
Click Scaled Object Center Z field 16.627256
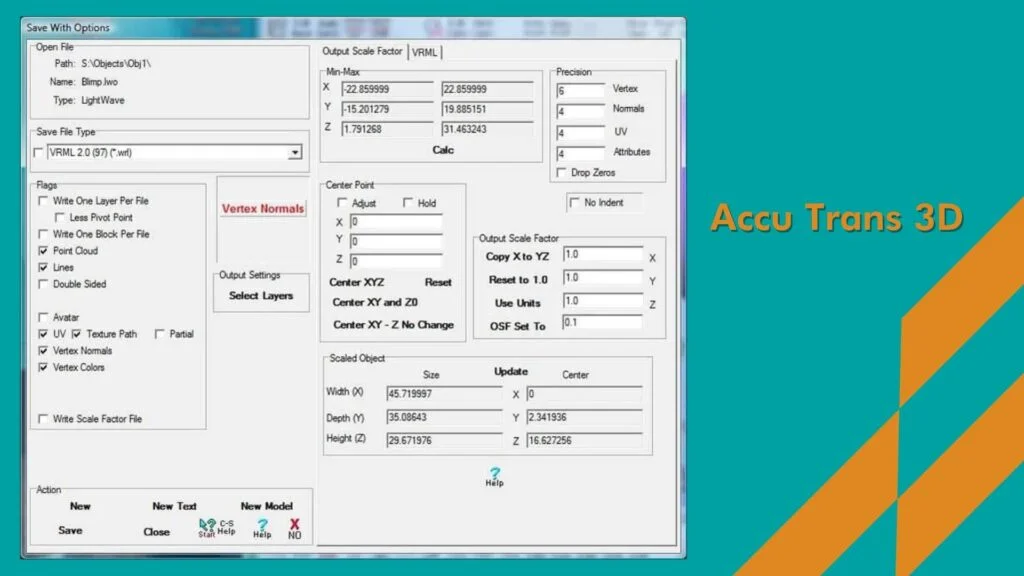click(x=584, y=440)
